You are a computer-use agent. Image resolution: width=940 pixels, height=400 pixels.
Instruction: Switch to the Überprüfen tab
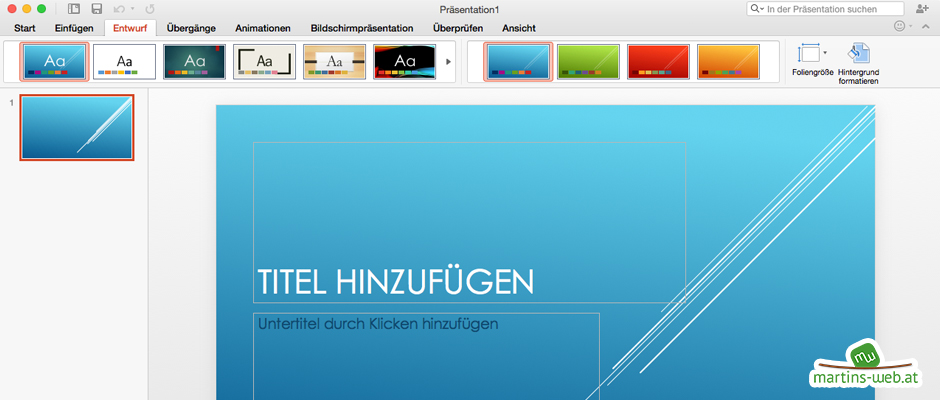pos(458,28)
